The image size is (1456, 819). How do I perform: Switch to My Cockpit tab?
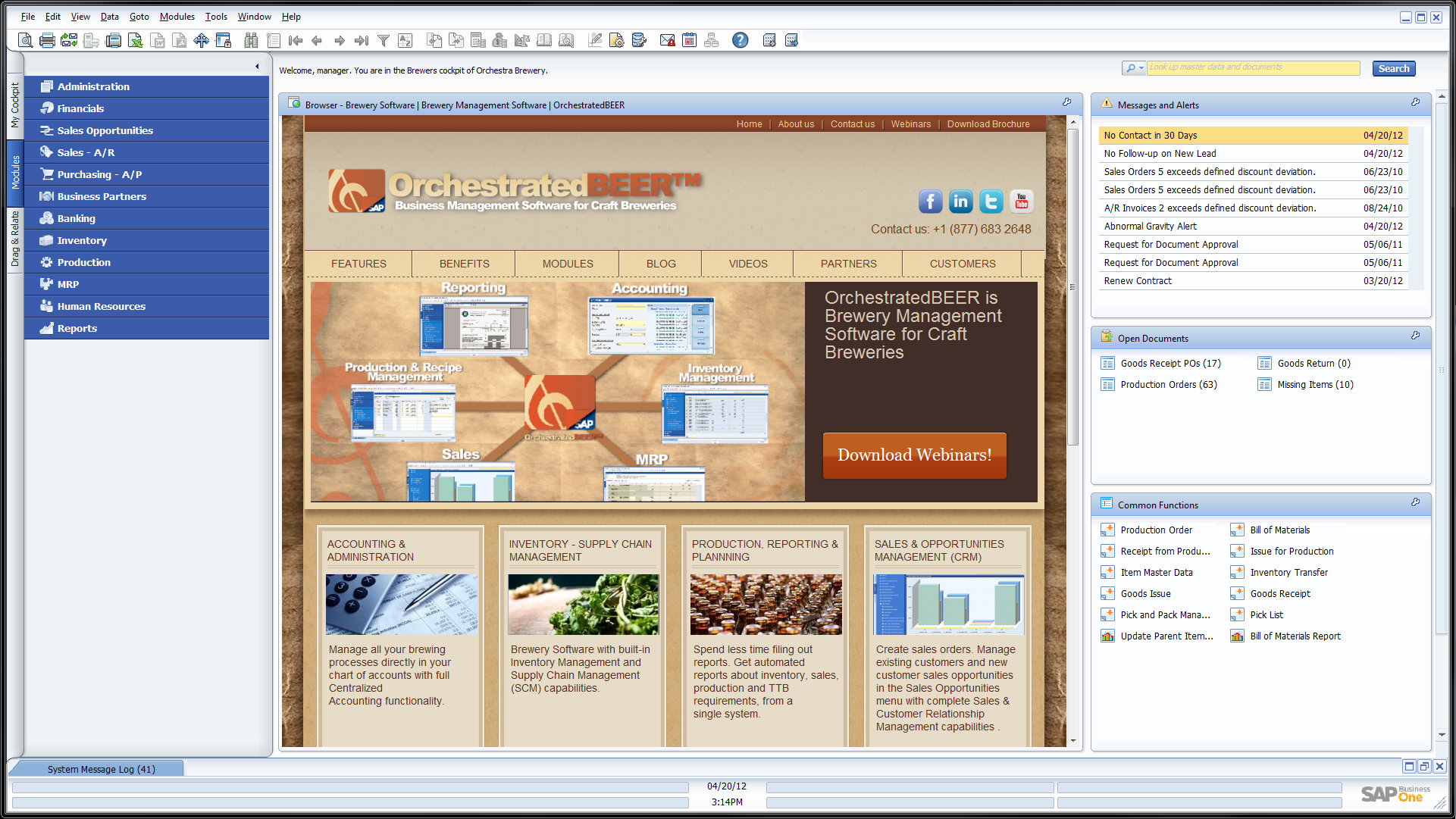pos(15,105)
